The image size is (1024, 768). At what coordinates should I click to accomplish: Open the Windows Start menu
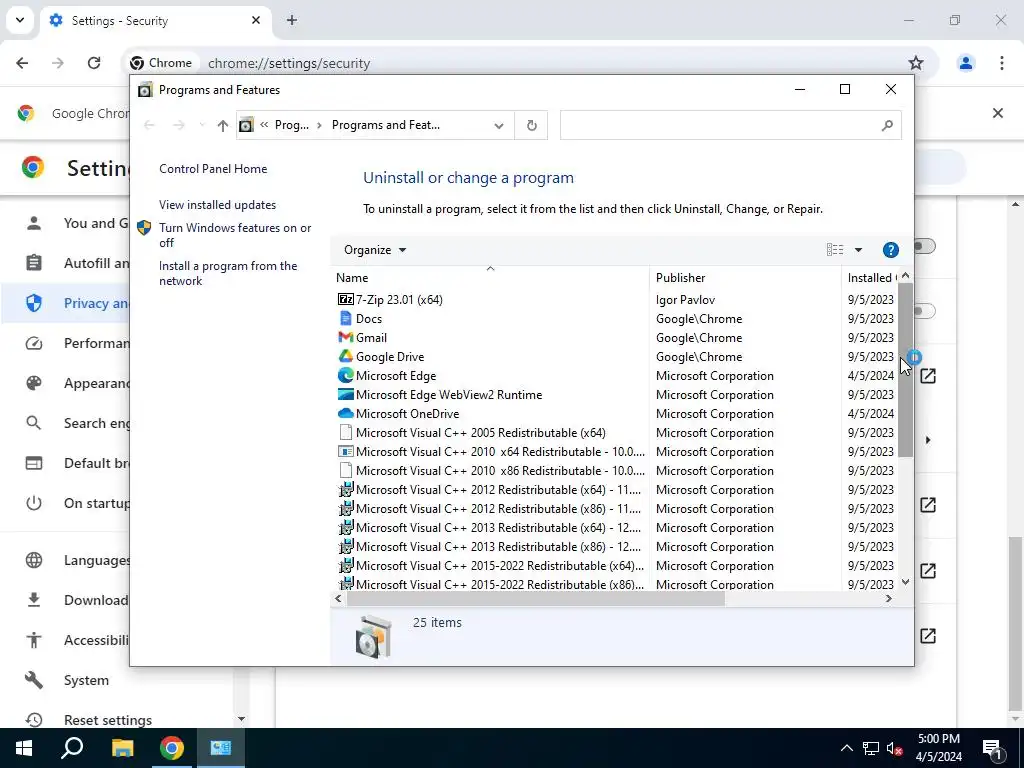point(24,748)
